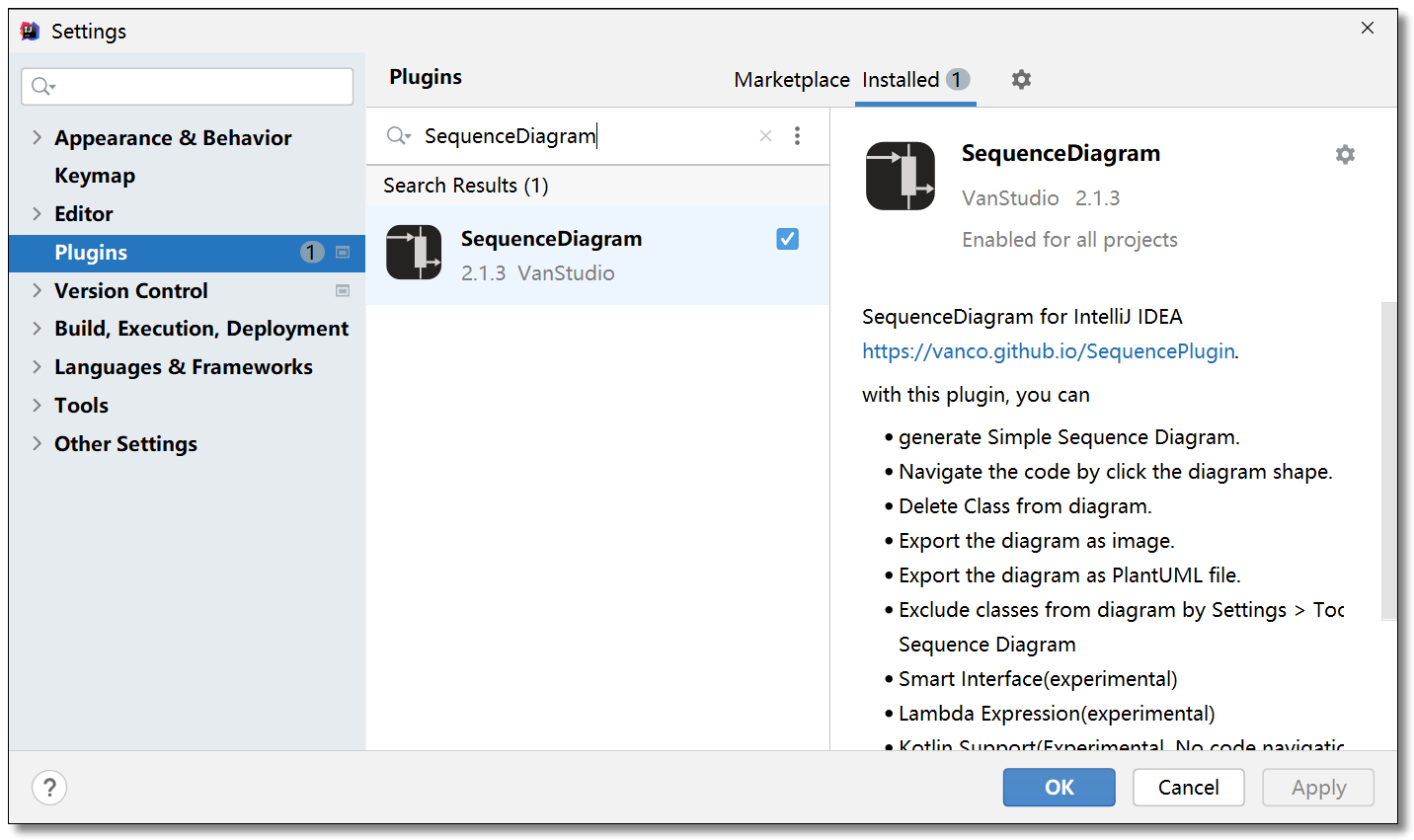Click the help question mark button

coord(49,788)
